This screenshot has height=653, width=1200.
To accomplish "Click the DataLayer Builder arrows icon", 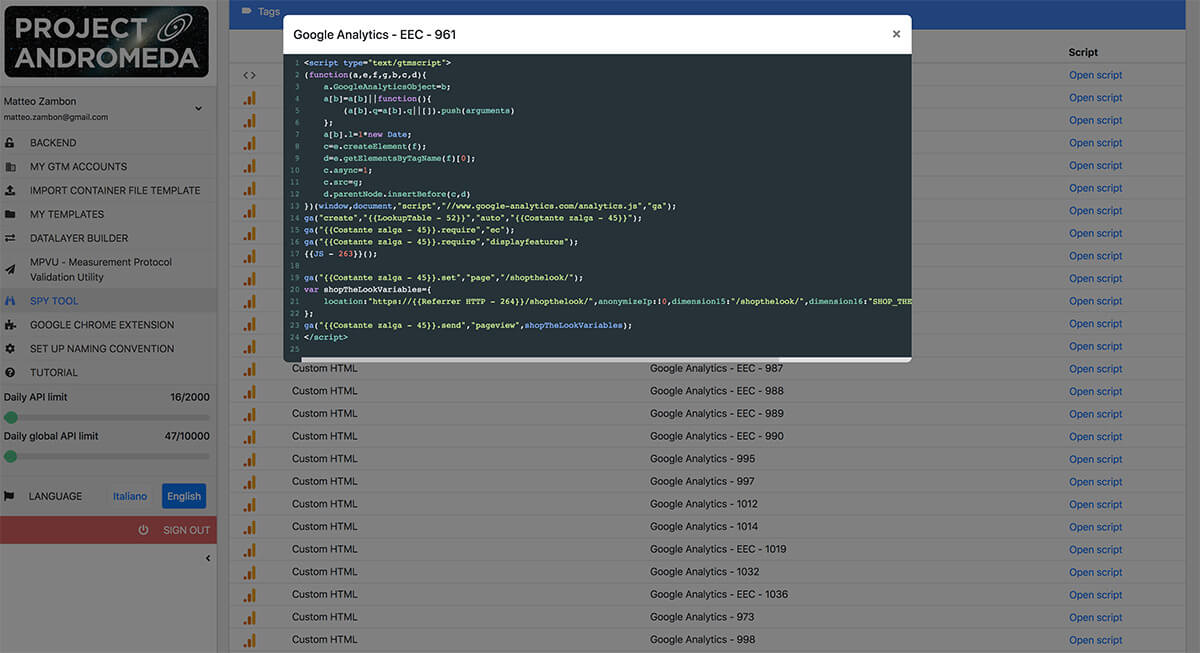I will coord(10,239).
